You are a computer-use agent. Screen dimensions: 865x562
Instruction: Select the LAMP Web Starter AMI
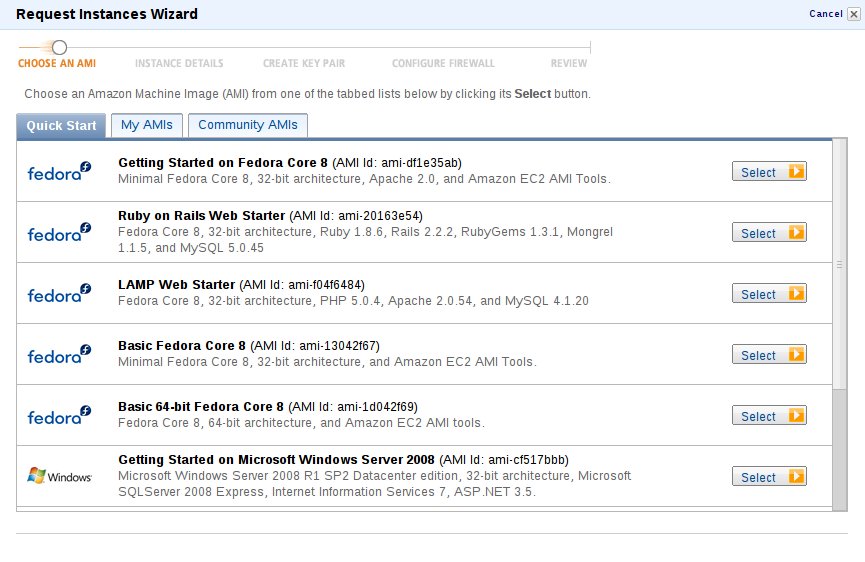pyautogui.click(x=769, y=294)
